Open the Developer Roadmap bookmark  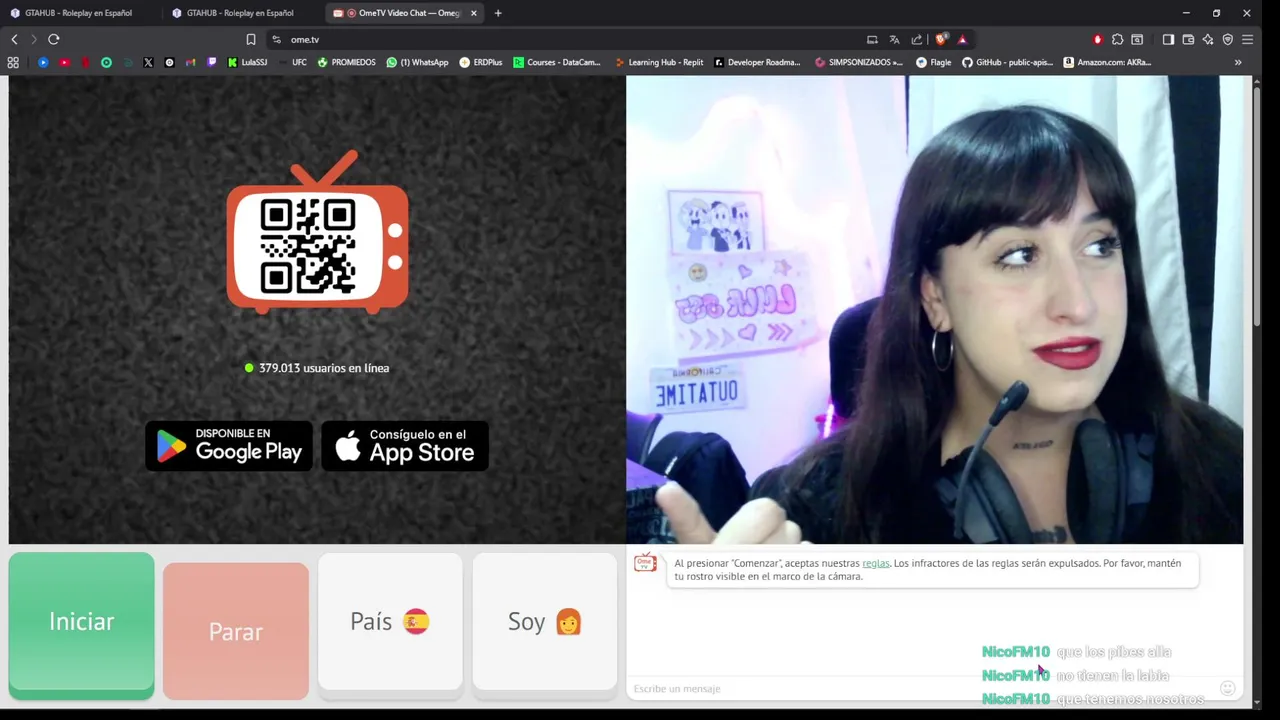click(757, 62)
